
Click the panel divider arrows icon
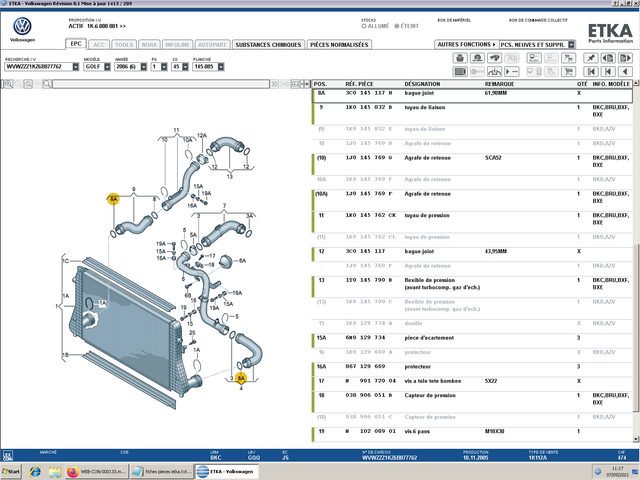(305, 84)
